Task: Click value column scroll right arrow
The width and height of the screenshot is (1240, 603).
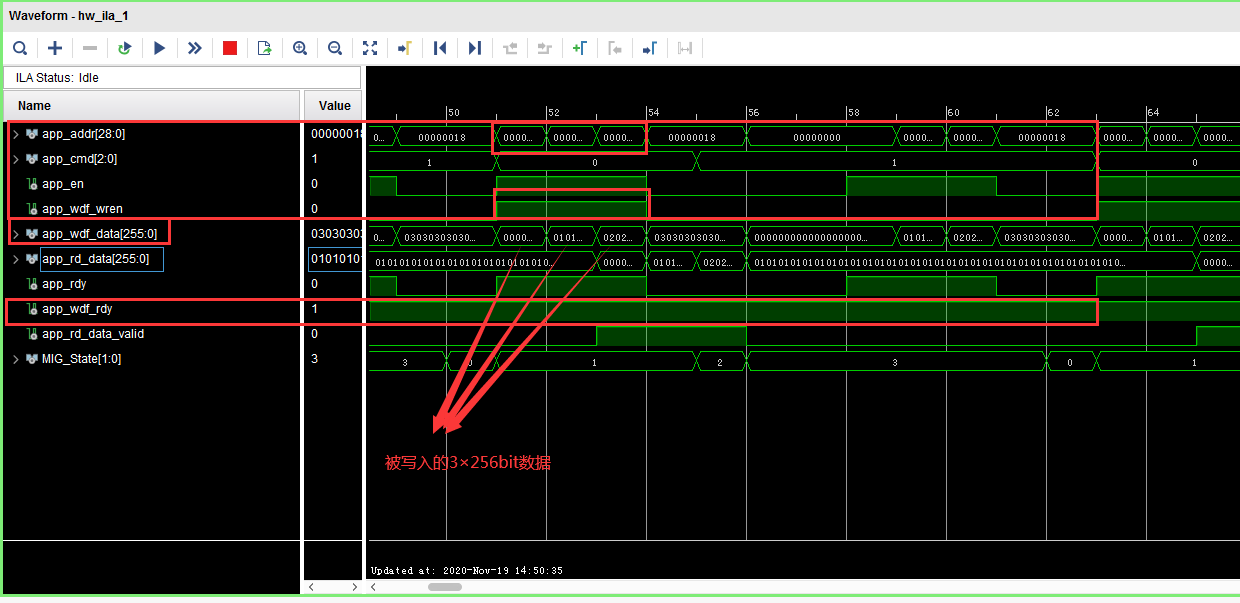Action: pyautogui.click(x=354, y=587)
